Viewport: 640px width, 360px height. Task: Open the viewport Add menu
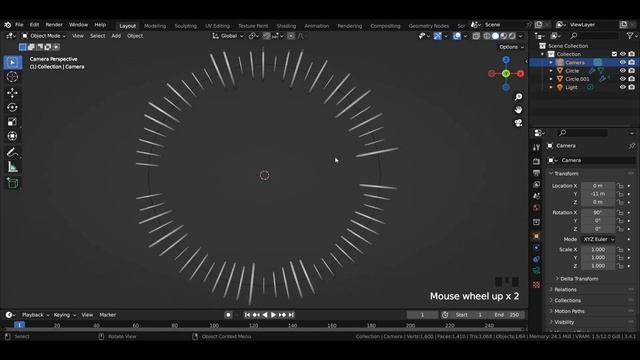pos(116,36)
